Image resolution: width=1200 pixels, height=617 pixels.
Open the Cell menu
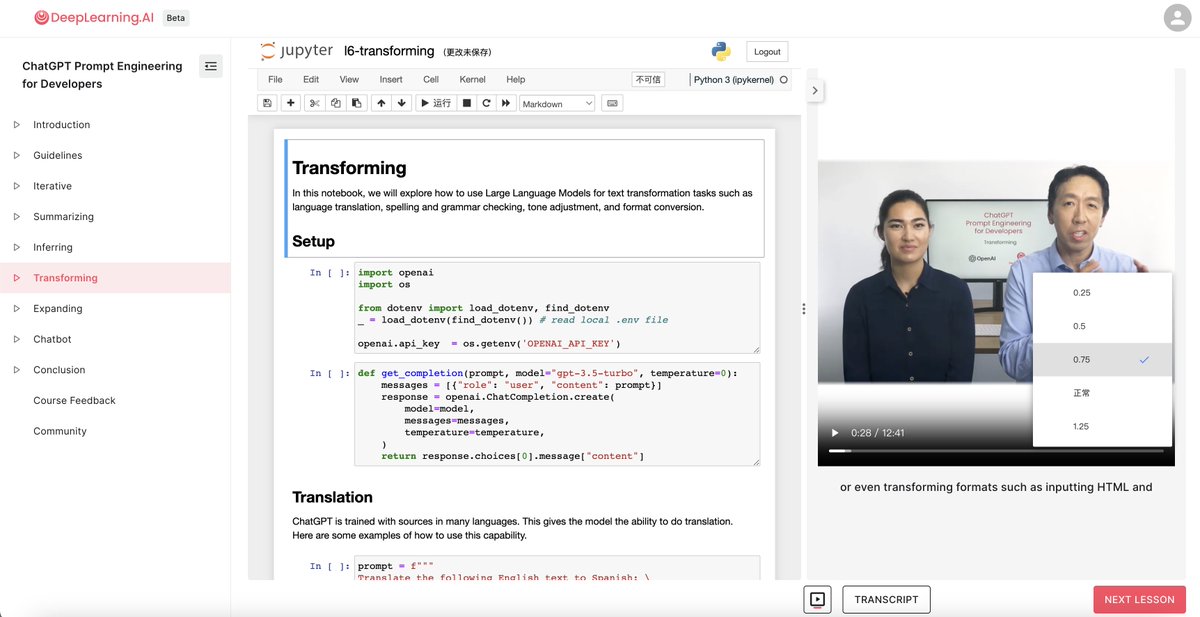click(431, 79)
